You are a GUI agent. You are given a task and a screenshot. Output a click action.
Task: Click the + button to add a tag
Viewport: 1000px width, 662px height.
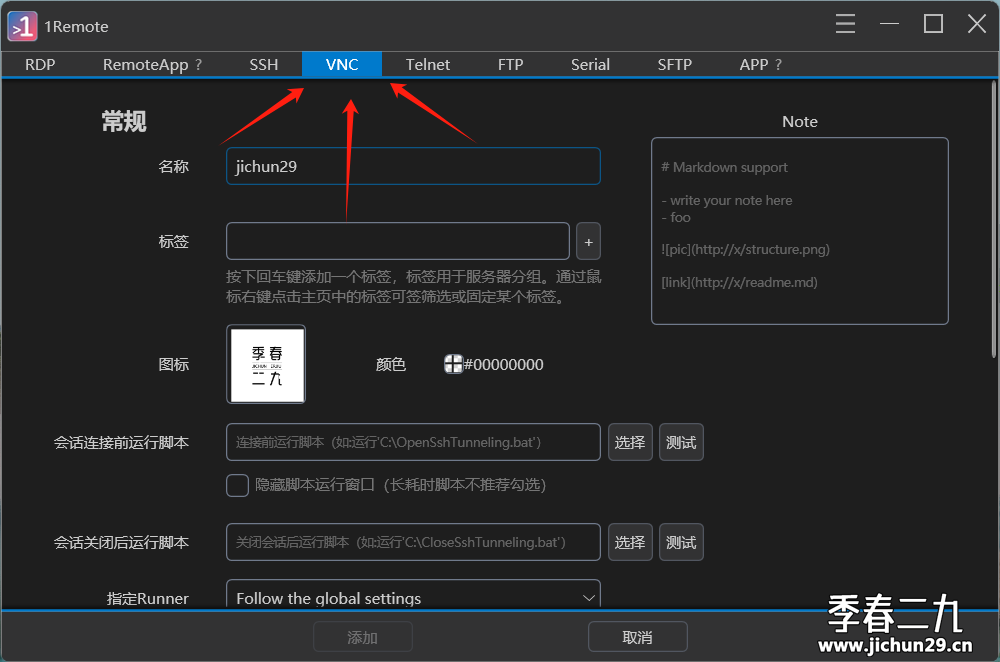click(x=588, y=241)
